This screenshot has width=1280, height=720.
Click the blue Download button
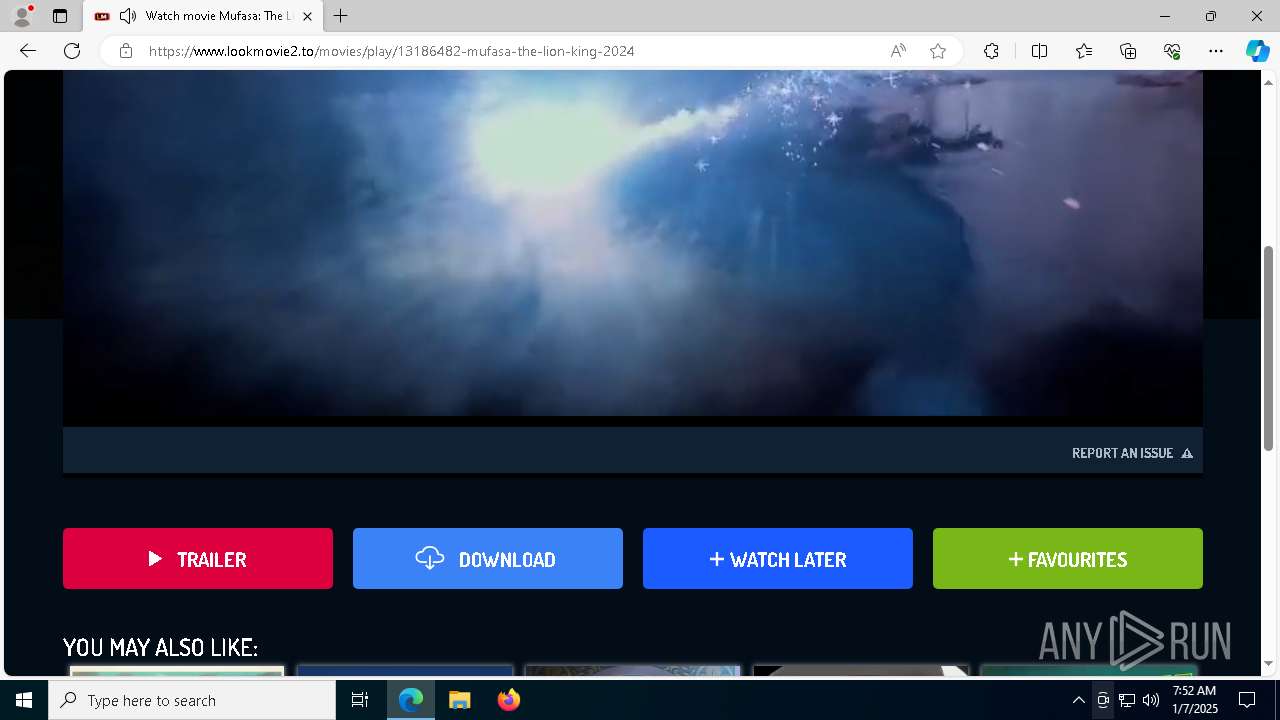coord(488,559)
